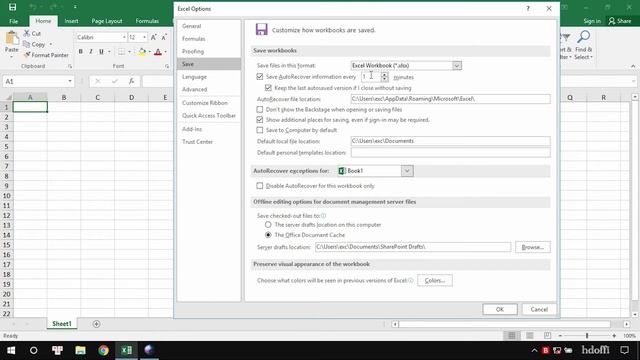
Task: Expand the Font group dialog launcher
Action: [x=167, y=66]
